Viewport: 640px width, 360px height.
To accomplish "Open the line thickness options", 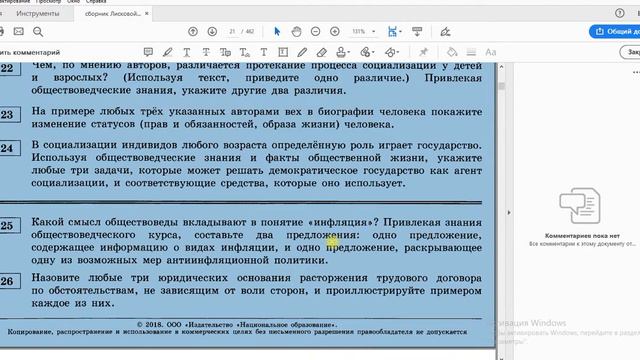I will point(471,52).
